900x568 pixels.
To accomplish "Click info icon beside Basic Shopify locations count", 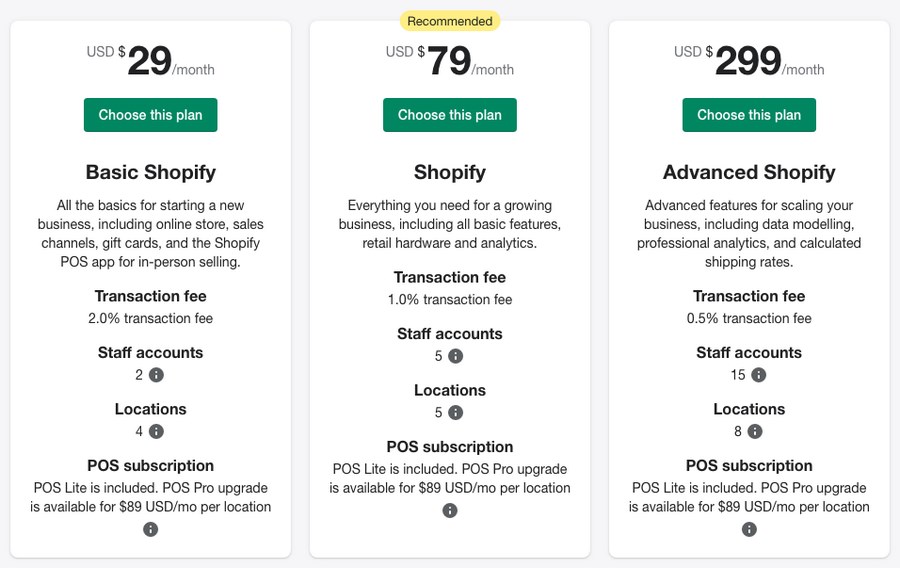I will [156, 431].
